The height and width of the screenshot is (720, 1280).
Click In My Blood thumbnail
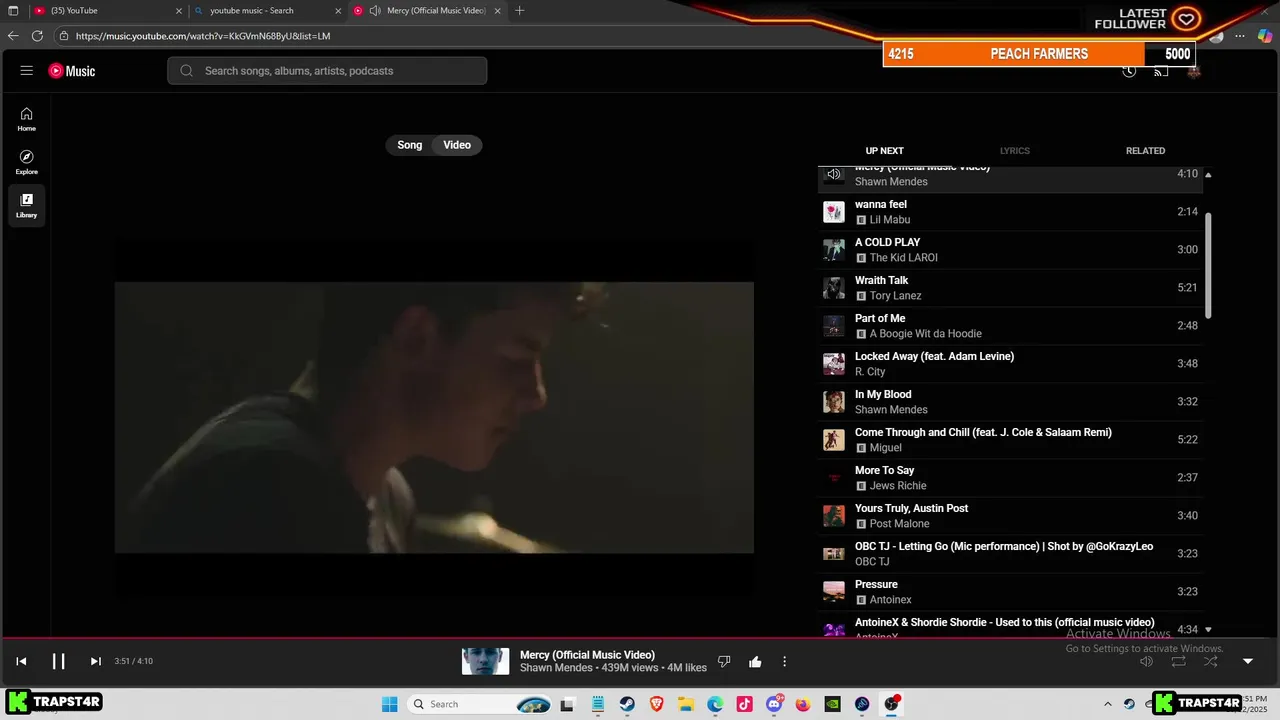tap(834, 402)
